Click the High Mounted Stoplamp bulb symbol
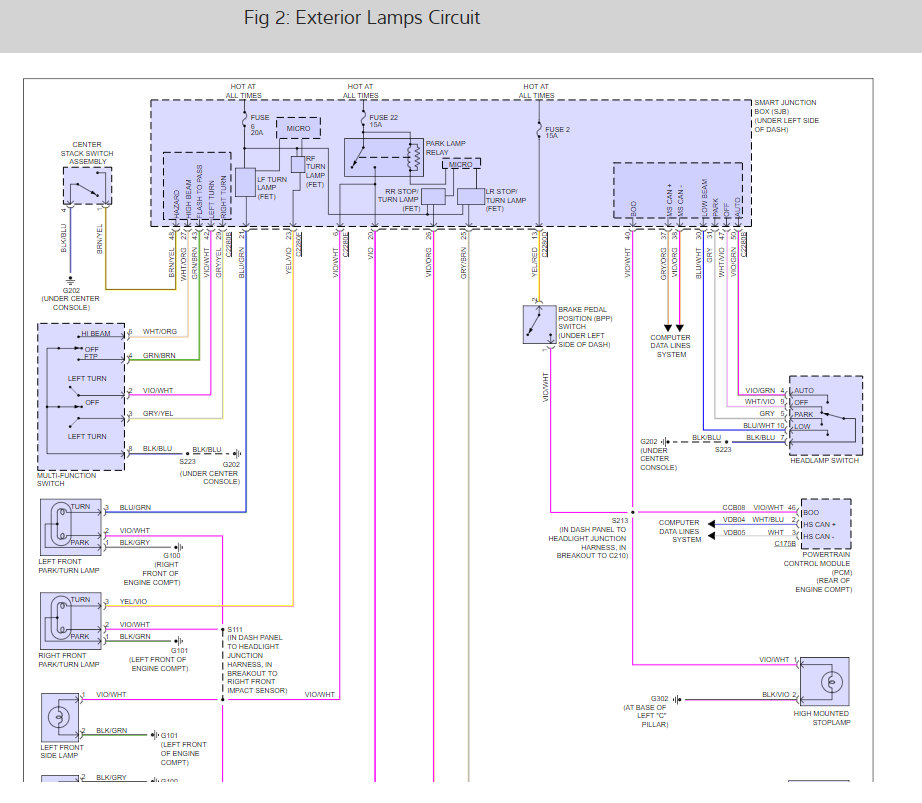922x803 pixels. click(831, 682)
